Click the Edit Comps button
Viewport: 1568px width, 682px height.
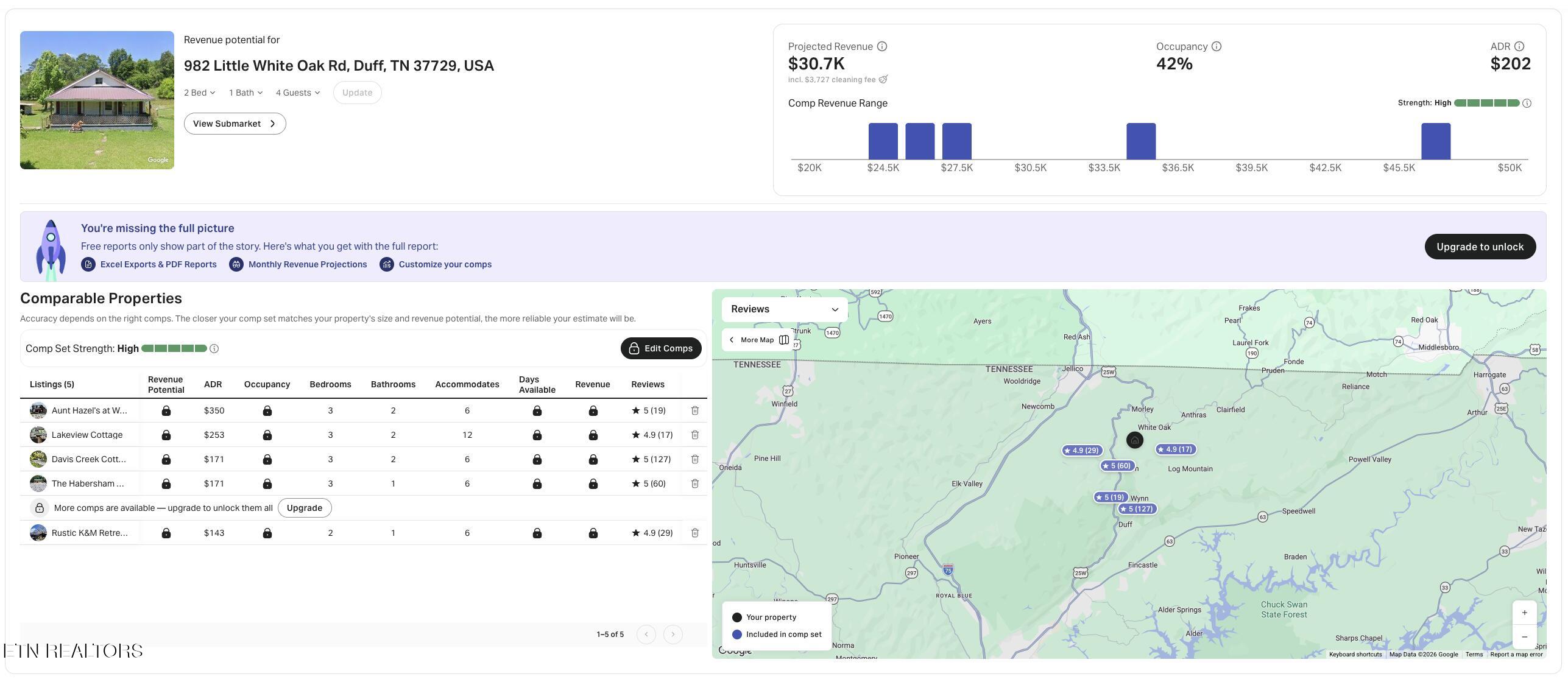661,348
